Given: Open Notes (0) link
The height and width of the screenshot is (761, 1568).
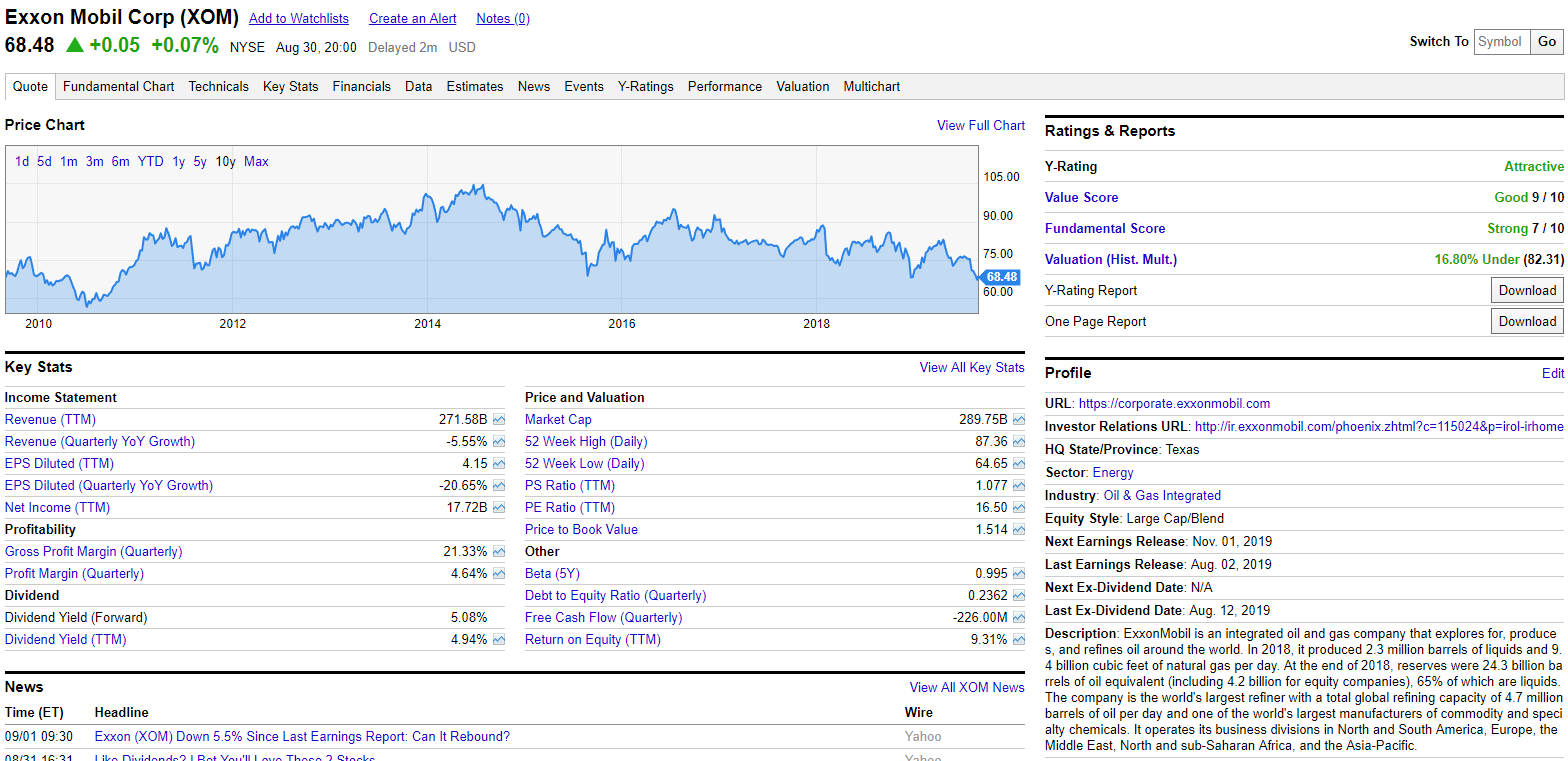Looking at the screenshot, I should click(503, 19).
